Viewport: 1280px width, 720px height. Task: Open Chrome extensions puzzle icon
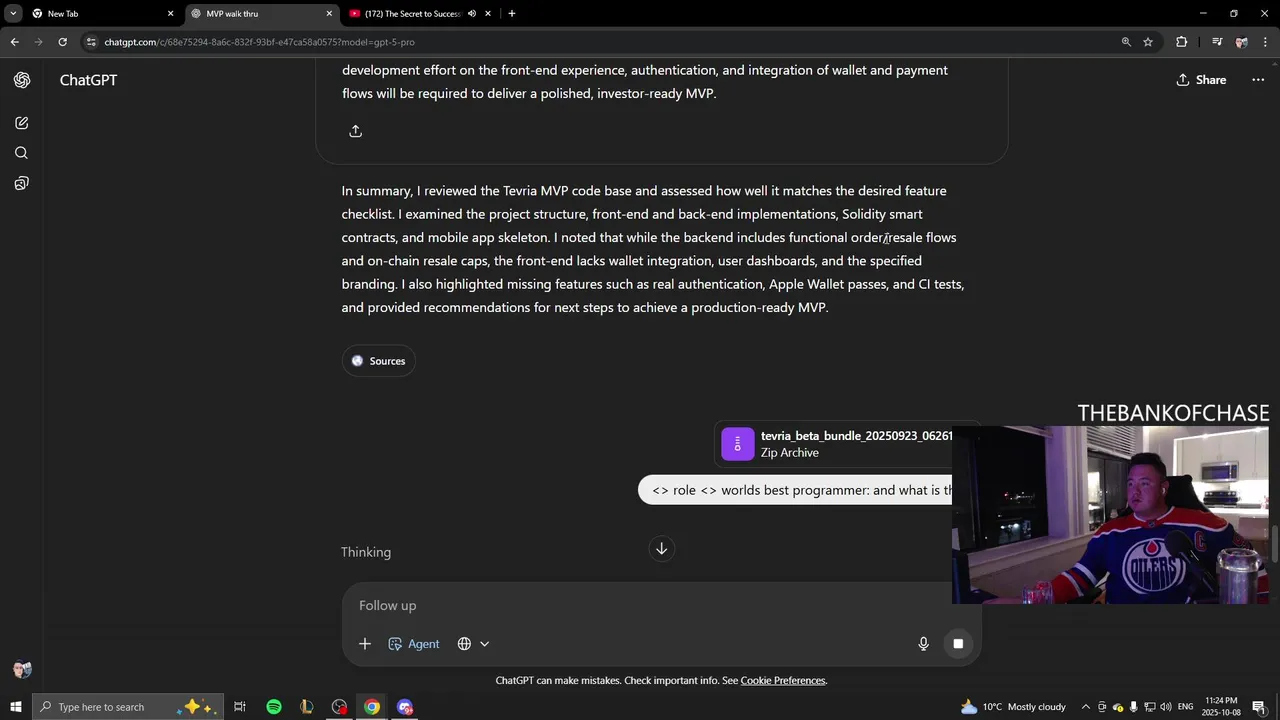point(1182,42)
